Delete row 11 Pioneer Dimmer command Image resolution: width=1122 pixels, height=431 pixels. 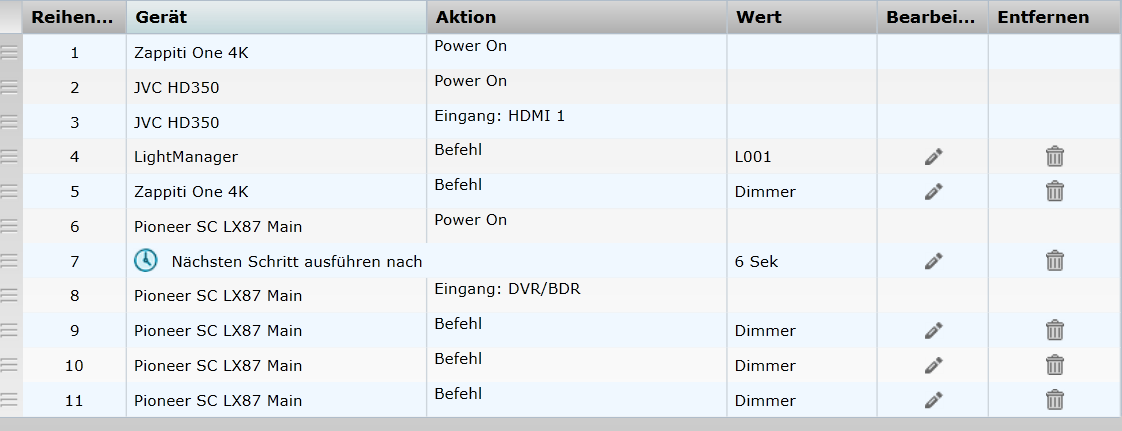coord(1055,399)
